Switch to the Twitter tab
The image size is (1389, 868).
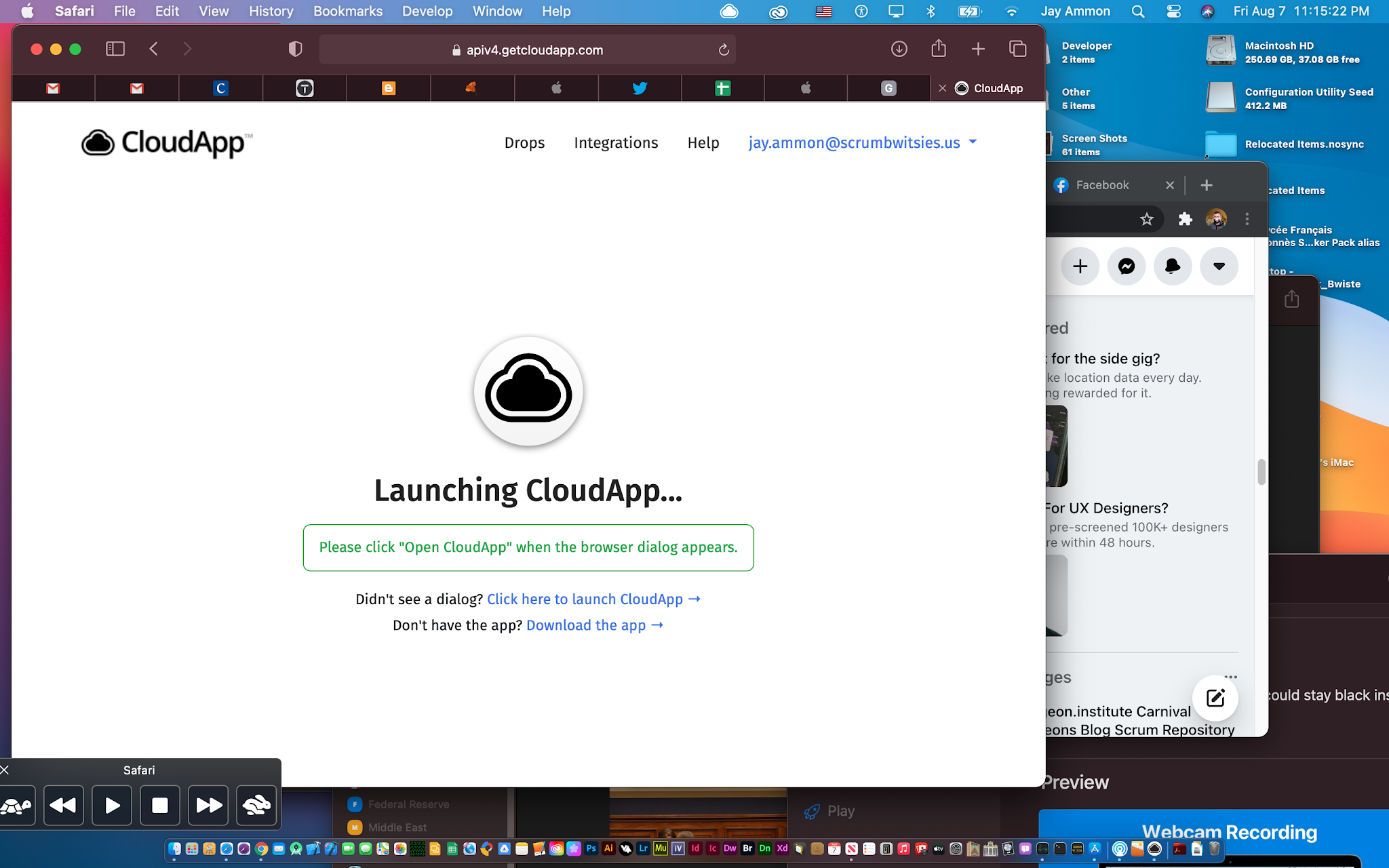[x=640, y=88]
